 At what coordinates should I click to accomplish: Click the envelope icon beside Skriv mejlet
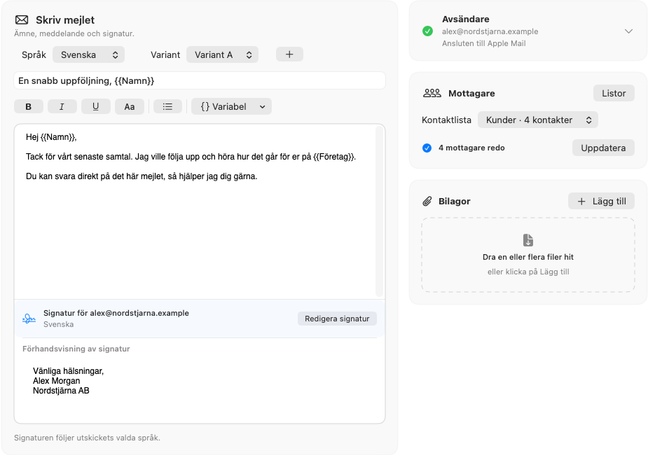tap(21, 20)
